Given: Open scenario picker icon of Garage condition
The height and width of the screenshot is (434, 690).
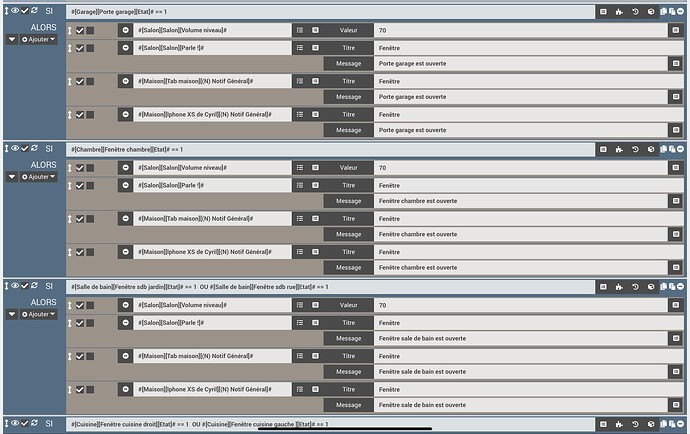Looking at the screenshot, I should coord(619,12).
